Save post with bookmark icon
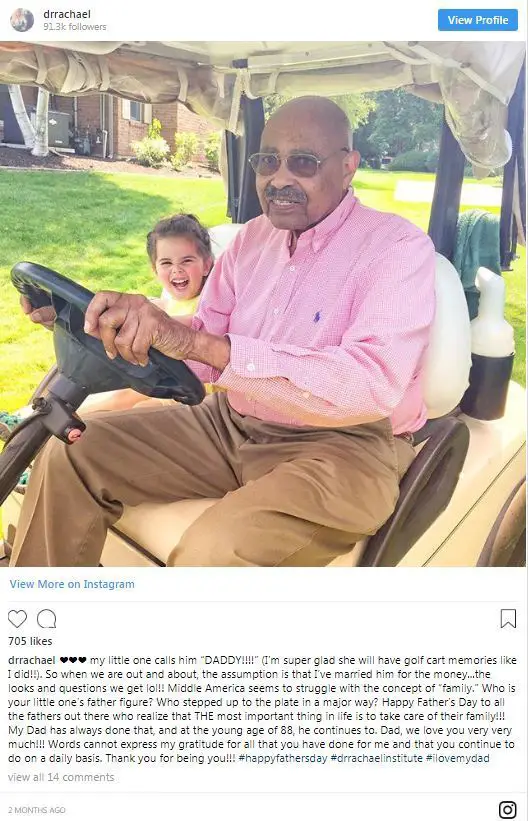Screen dimensions: 528x821 click(508, 618)
